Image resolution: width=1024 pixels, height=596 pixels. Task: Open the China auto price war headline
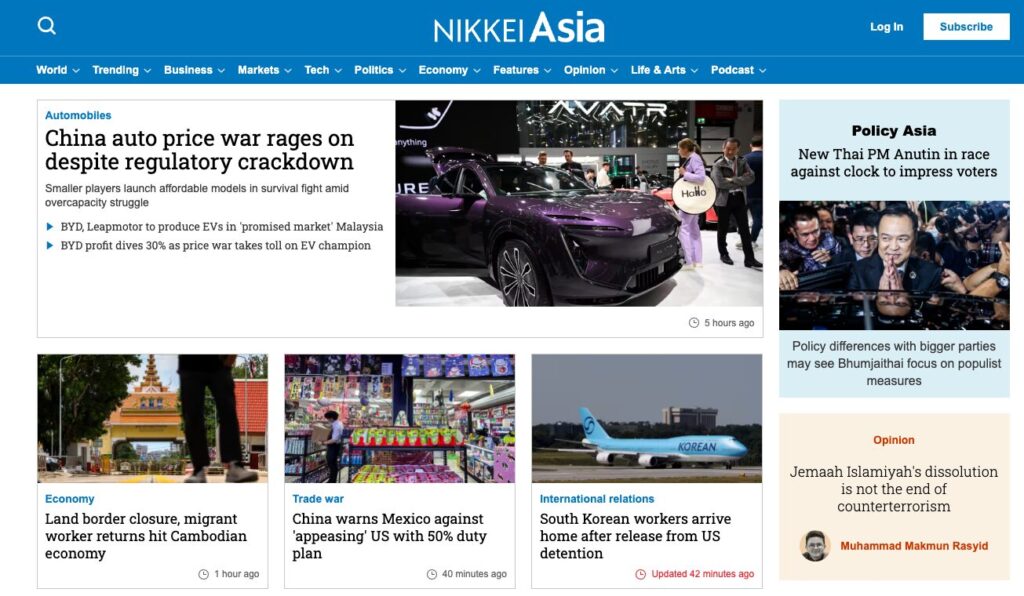[199, 150]
